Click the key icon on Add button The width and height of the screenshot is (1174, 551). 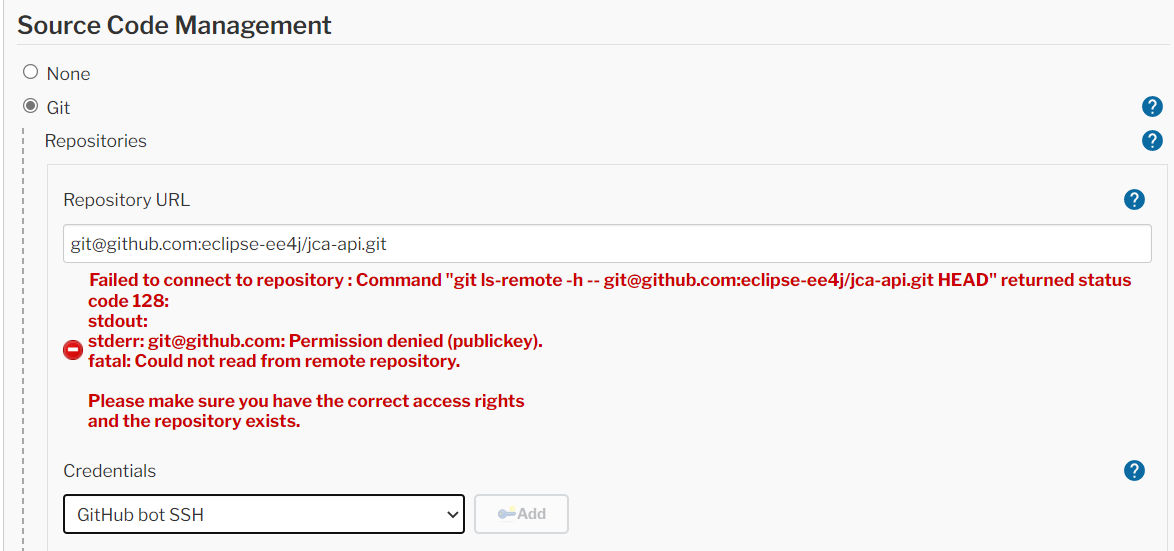pos(506,514)
